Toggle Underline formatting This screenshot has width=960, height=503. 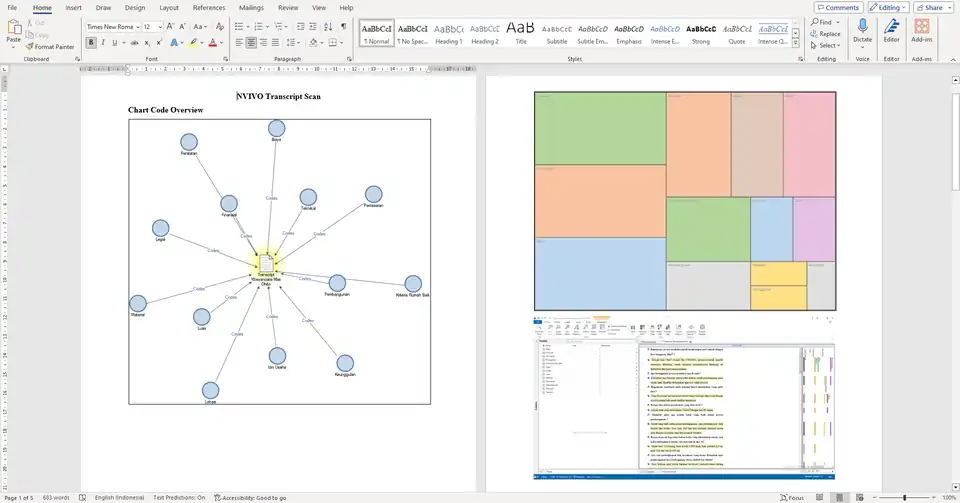pyautogui.click(x=114, y=43)
